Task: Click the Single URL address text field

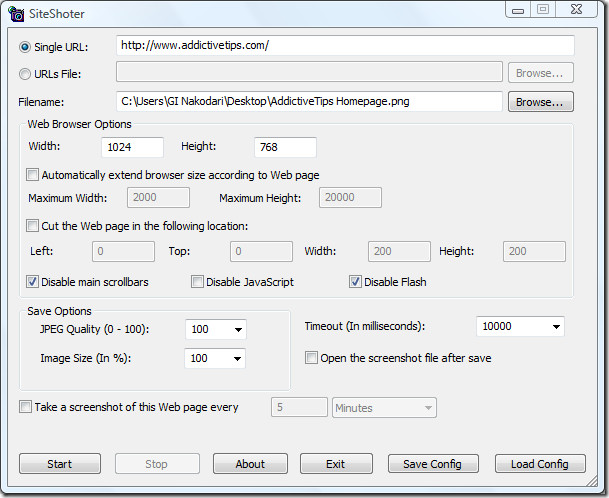Action: (345, 45)
